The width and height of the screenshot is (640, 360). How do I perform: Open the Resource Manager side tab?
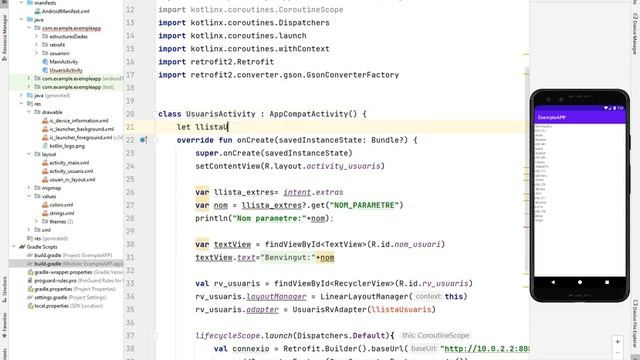click(x=4, y=38)
